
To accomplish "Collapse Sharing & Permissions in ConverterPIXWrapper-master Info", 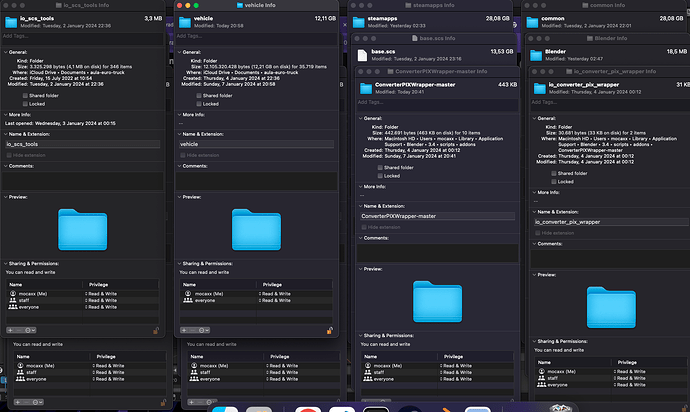I will (x=360, y=335).
